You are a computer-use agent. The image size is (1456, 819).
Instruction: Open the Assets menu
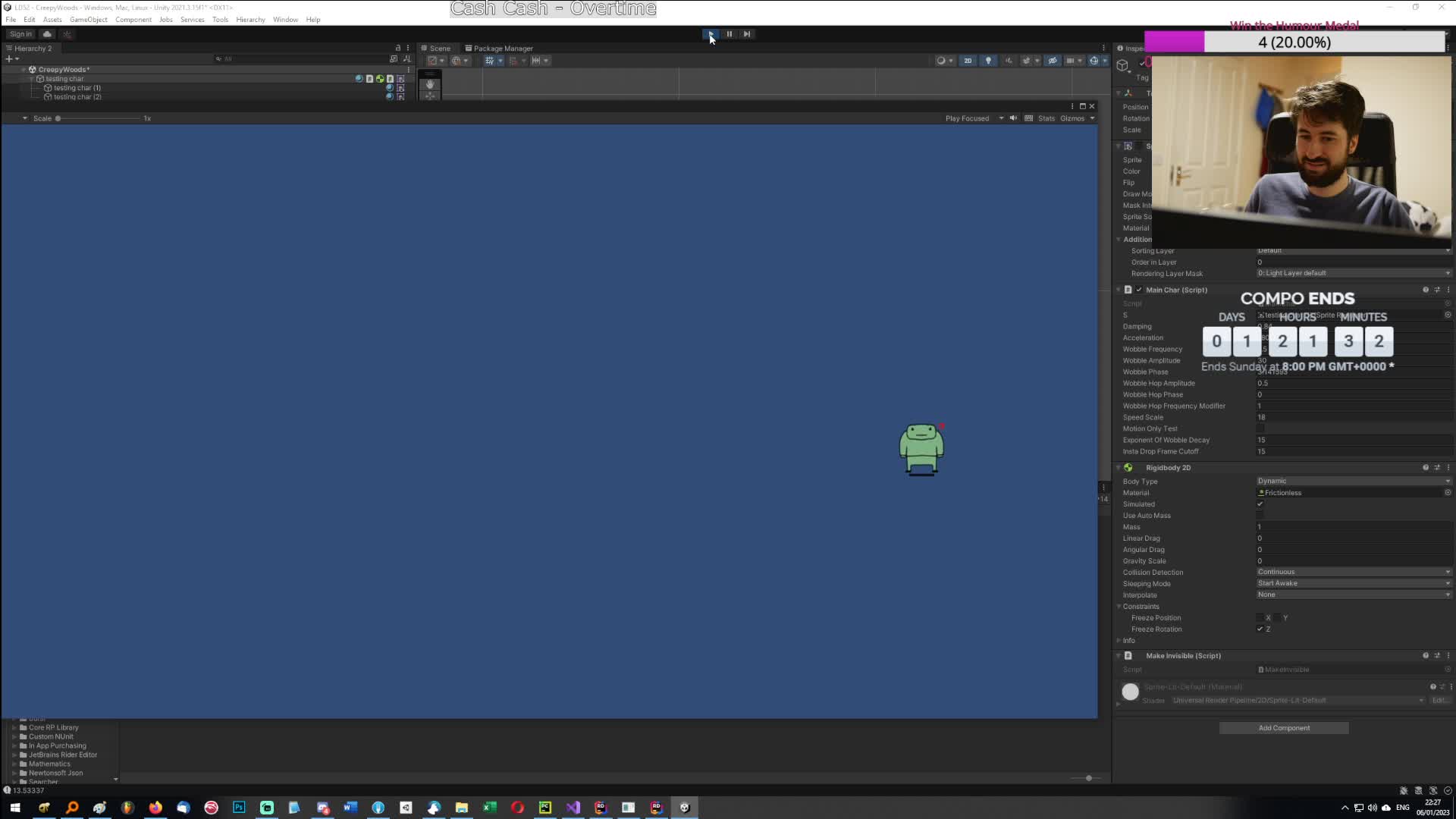[52, 20]
